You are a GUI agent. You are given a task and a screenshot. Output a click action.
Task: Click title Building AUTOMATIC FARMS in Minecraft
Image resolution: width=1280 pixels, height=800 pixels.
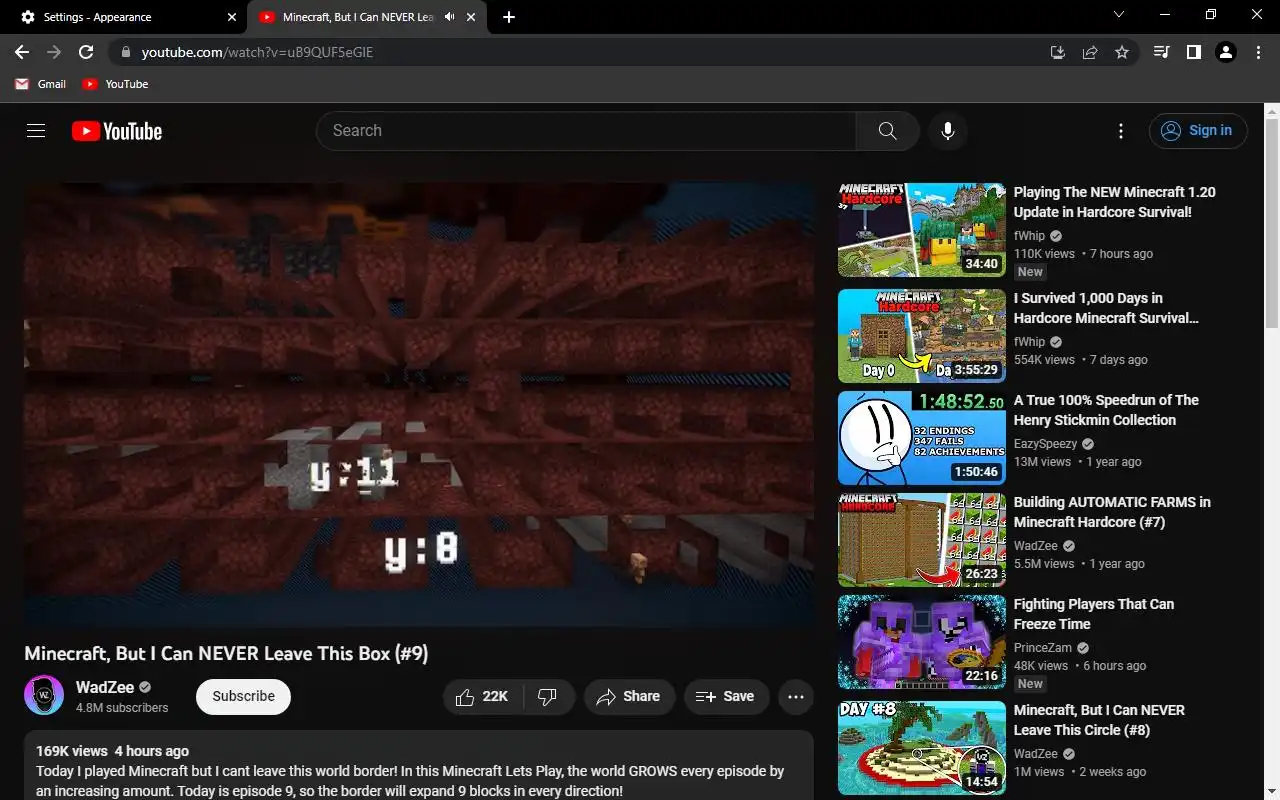pos(1112,512)
